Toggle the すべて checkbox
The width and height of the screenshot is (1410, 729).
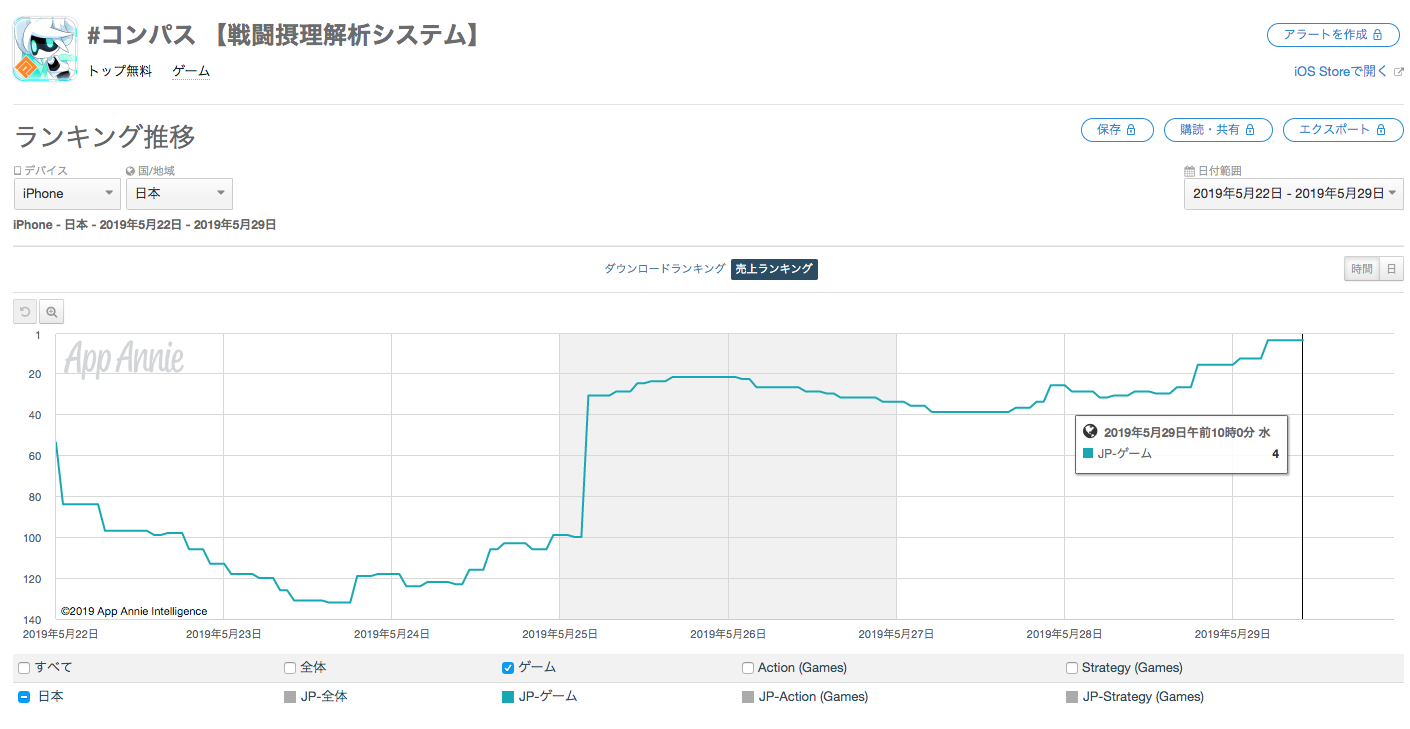pyautogui.click(x=23, y=668)
